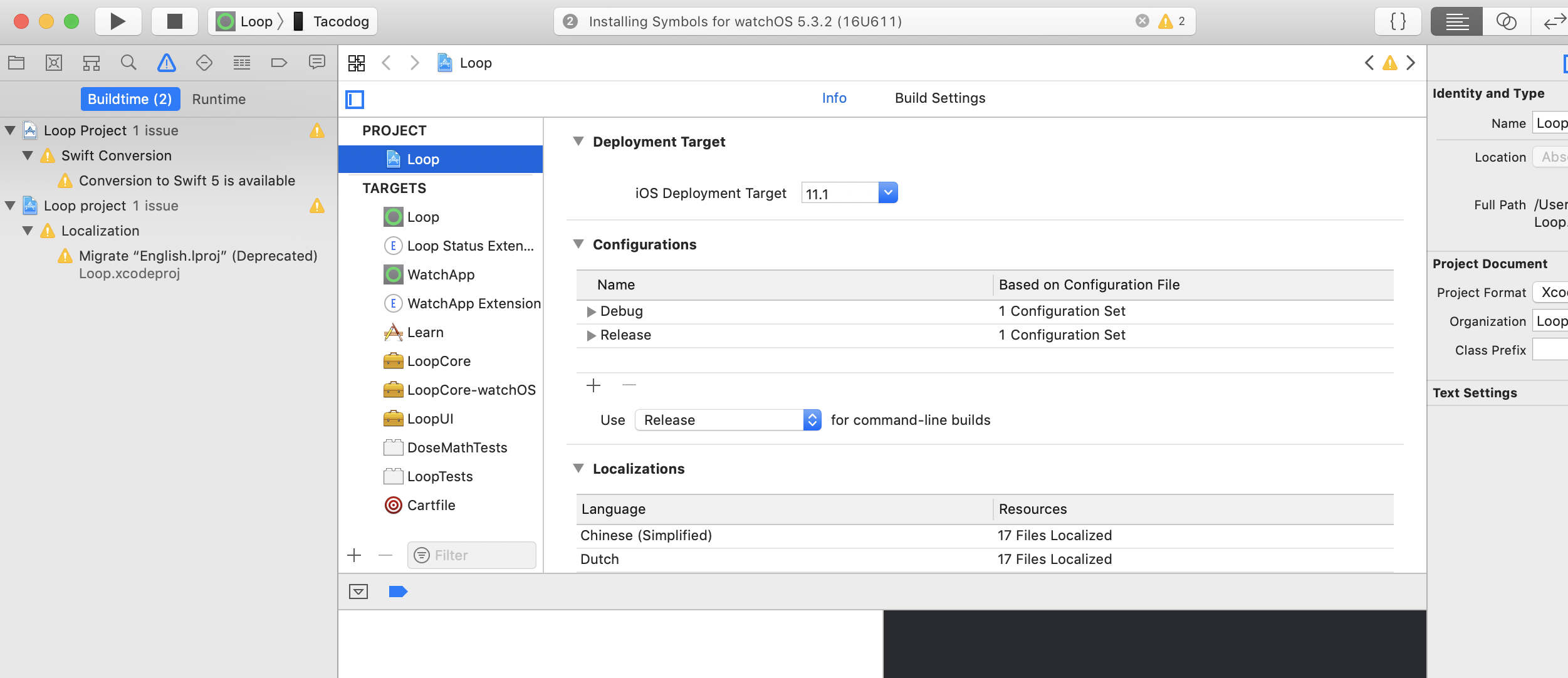Open the code snippets braces icon
Screen dimensions: 1568x678
click(x=1398, y=21)
